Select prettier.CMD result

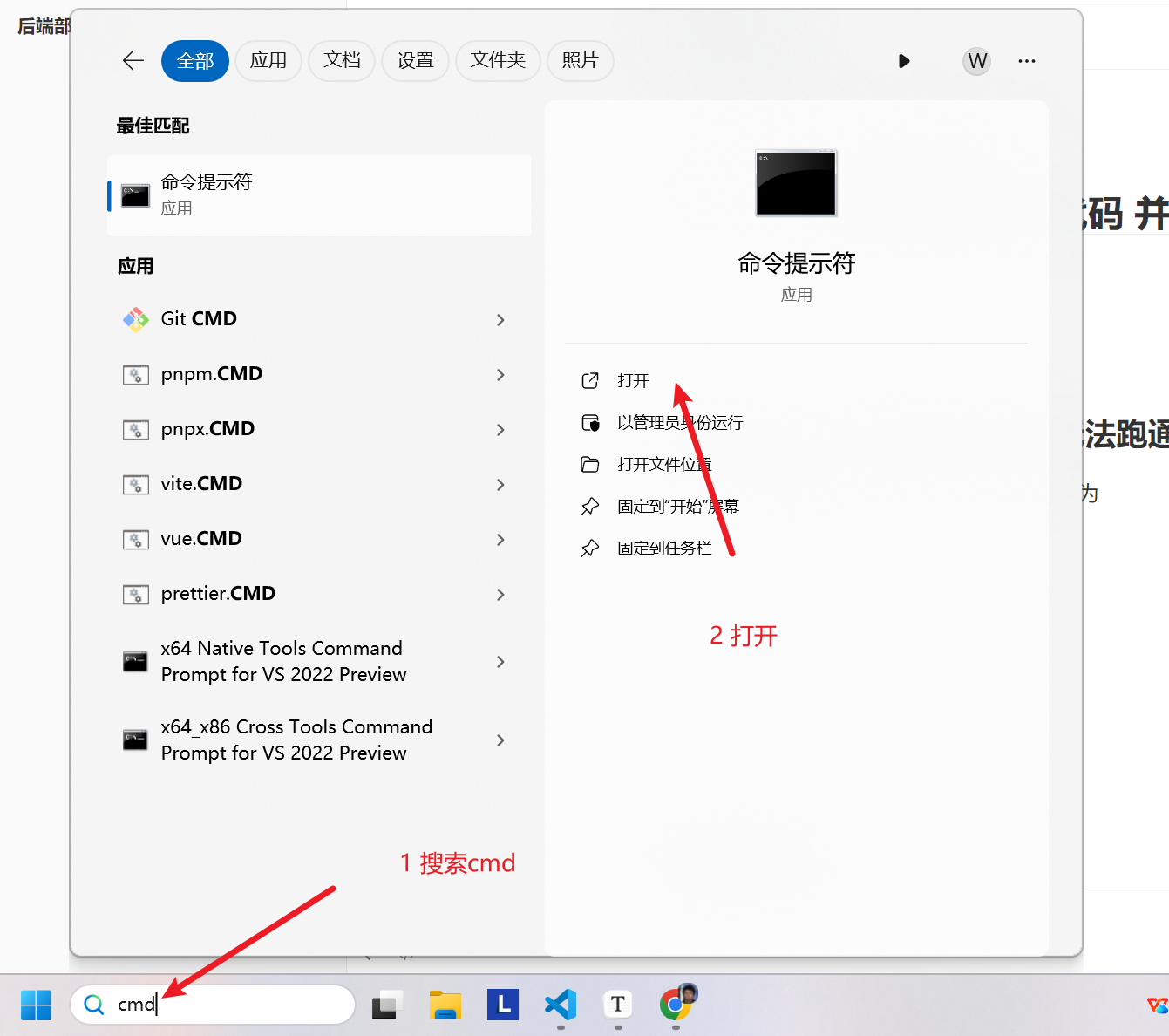click(x=319, y=594)
